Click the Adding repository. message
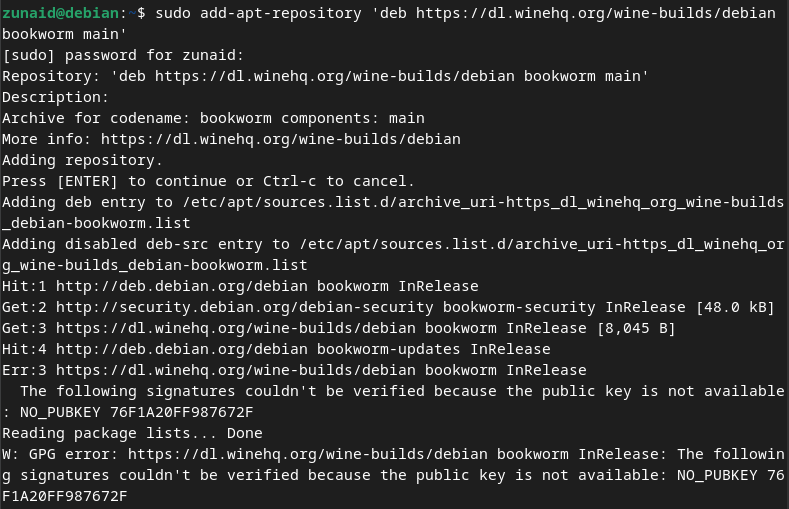Viewport: 789px width, 509px height. point(82,160)
